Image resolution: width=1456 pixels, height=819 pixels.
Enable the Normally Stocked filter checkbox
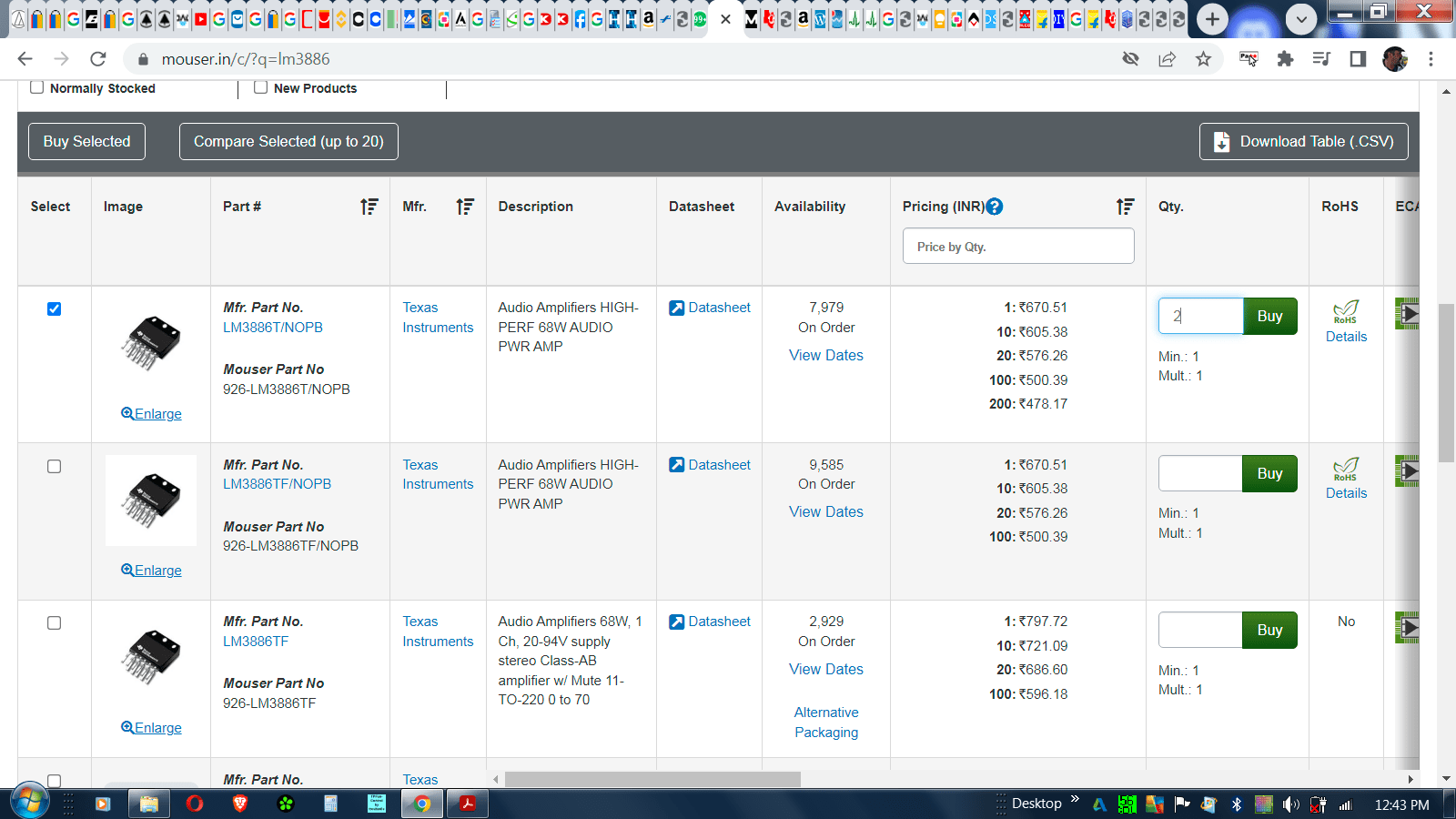(x=37, y=87)
